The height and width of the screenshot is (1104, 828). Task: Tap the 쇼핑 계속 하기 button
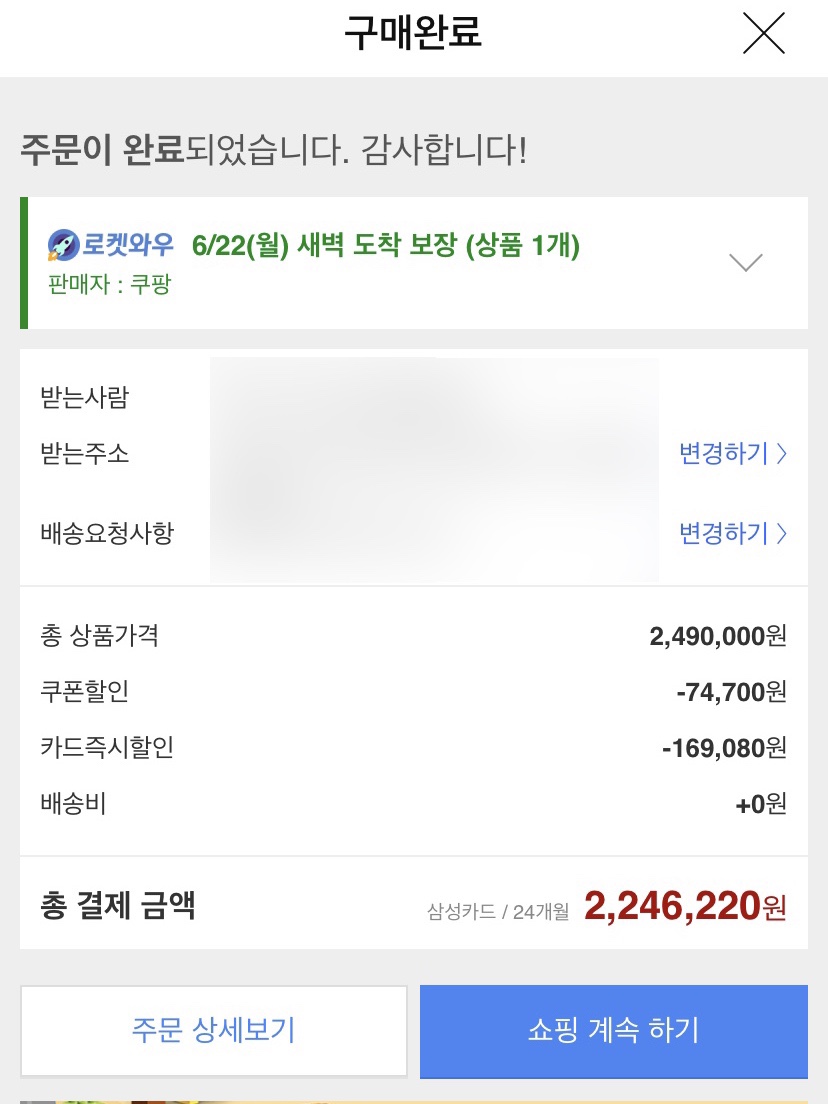coord(614,1031)
